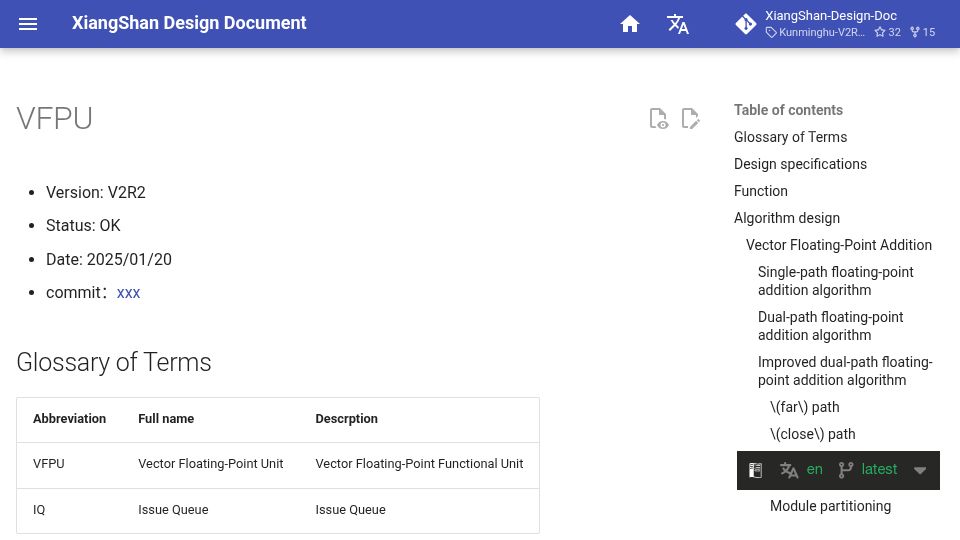Jump to the far path entry

point(804,407)
